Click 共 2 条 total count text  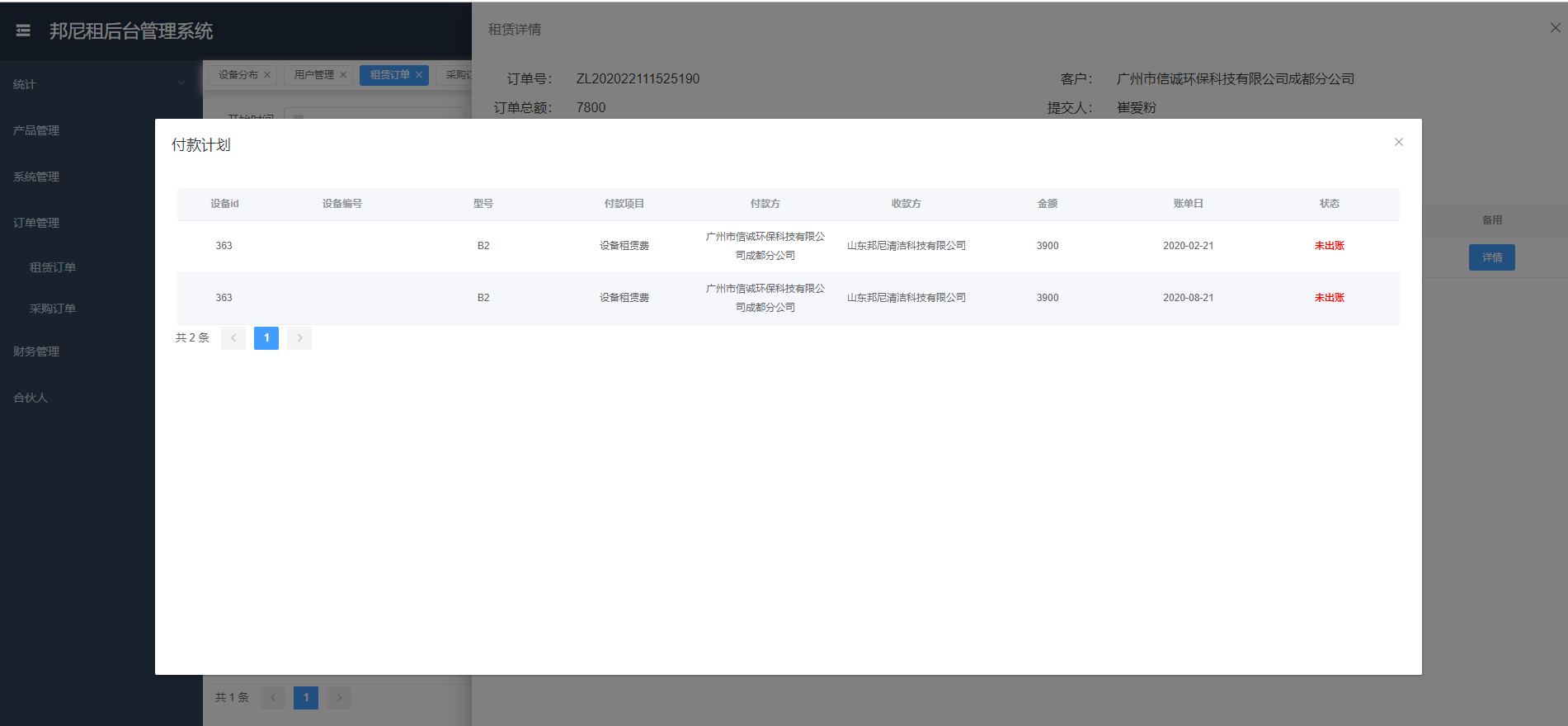tap(192, 338)
